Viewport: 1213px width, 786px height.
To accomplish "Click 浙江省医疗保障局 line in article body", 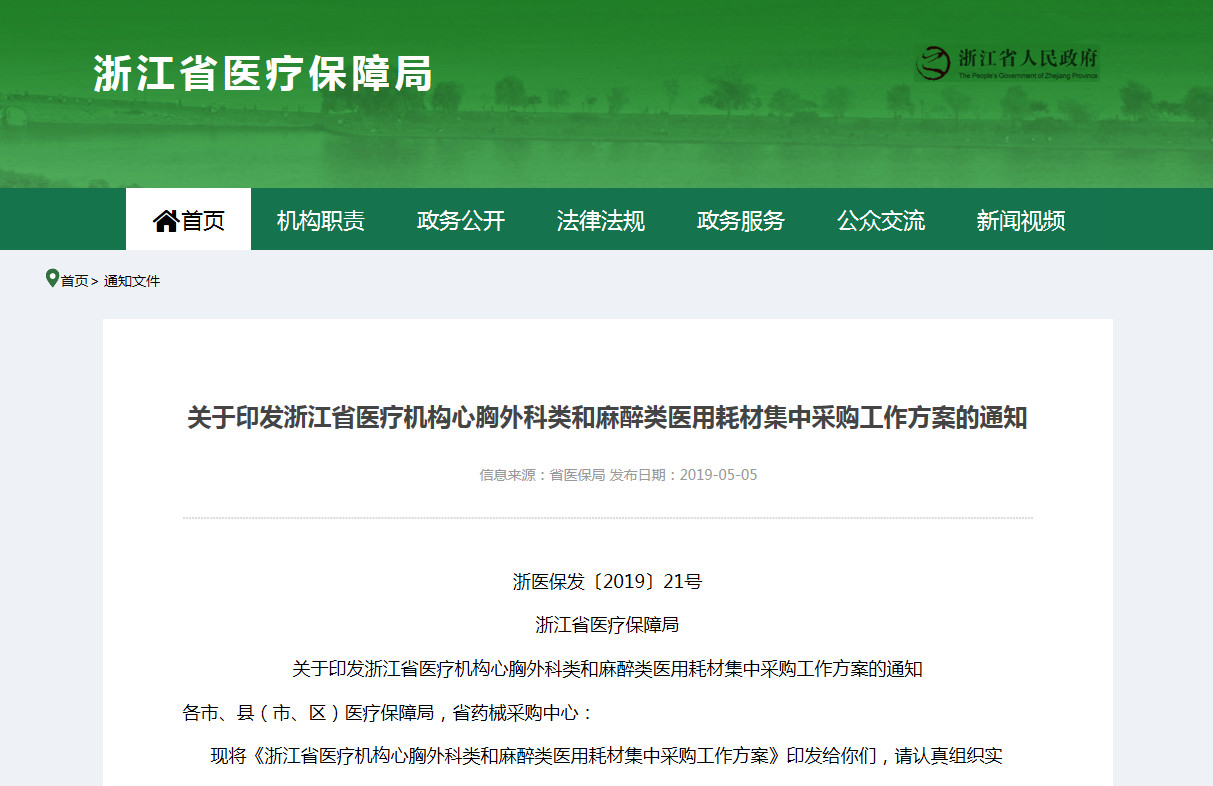I will [607, 625].
